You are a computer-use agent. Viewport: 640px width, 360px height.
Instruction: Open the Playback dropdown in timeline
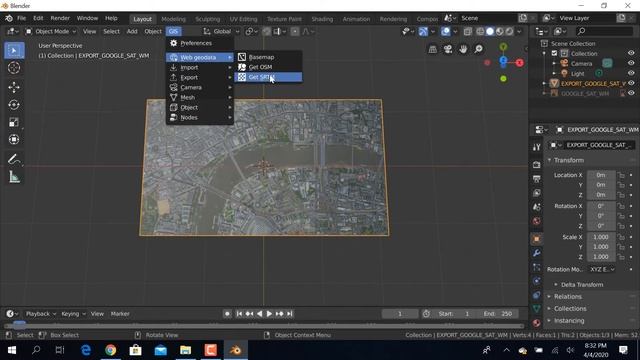40,314
